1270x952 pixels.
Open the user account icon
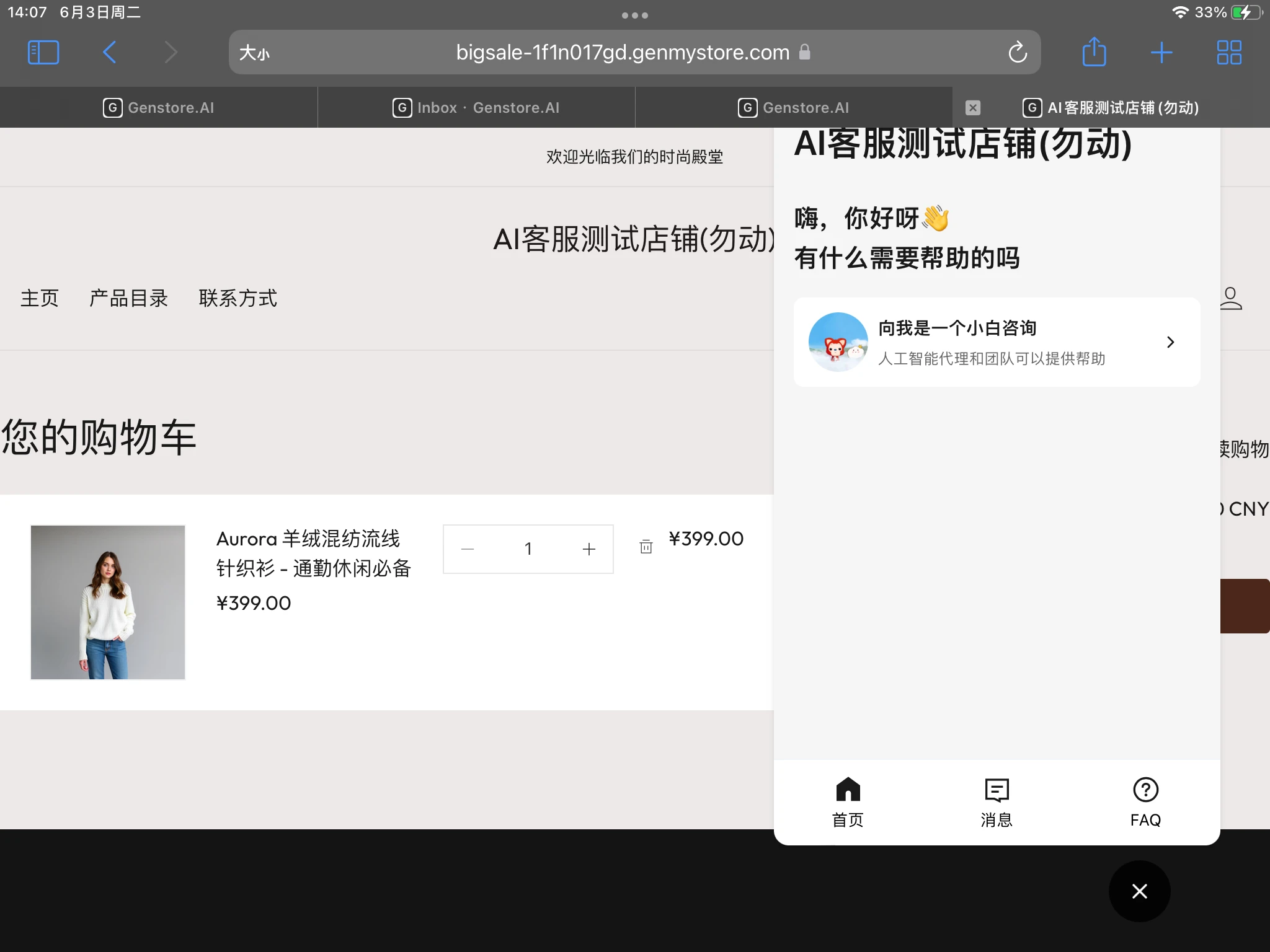1230,298
